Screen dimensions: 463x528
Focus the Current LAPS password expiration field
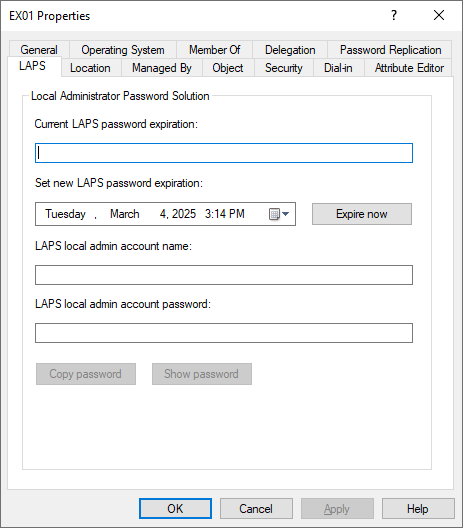[224, 153]
